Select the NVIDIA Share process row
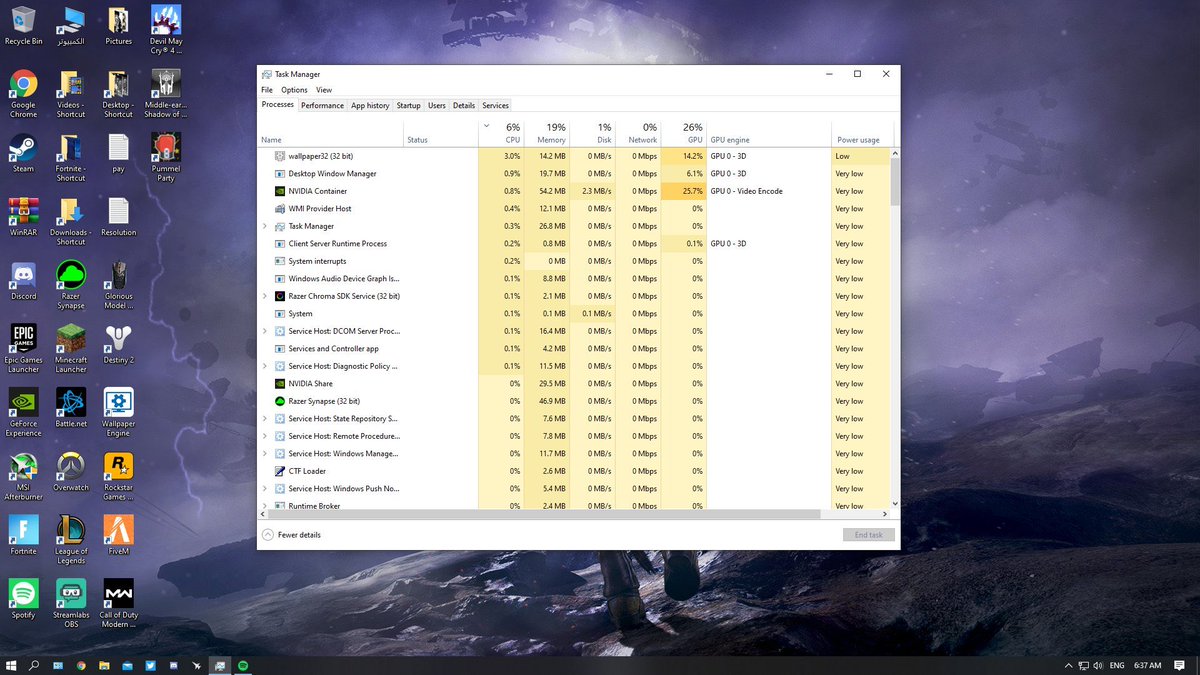The image size is (1200, 675). 574,384
